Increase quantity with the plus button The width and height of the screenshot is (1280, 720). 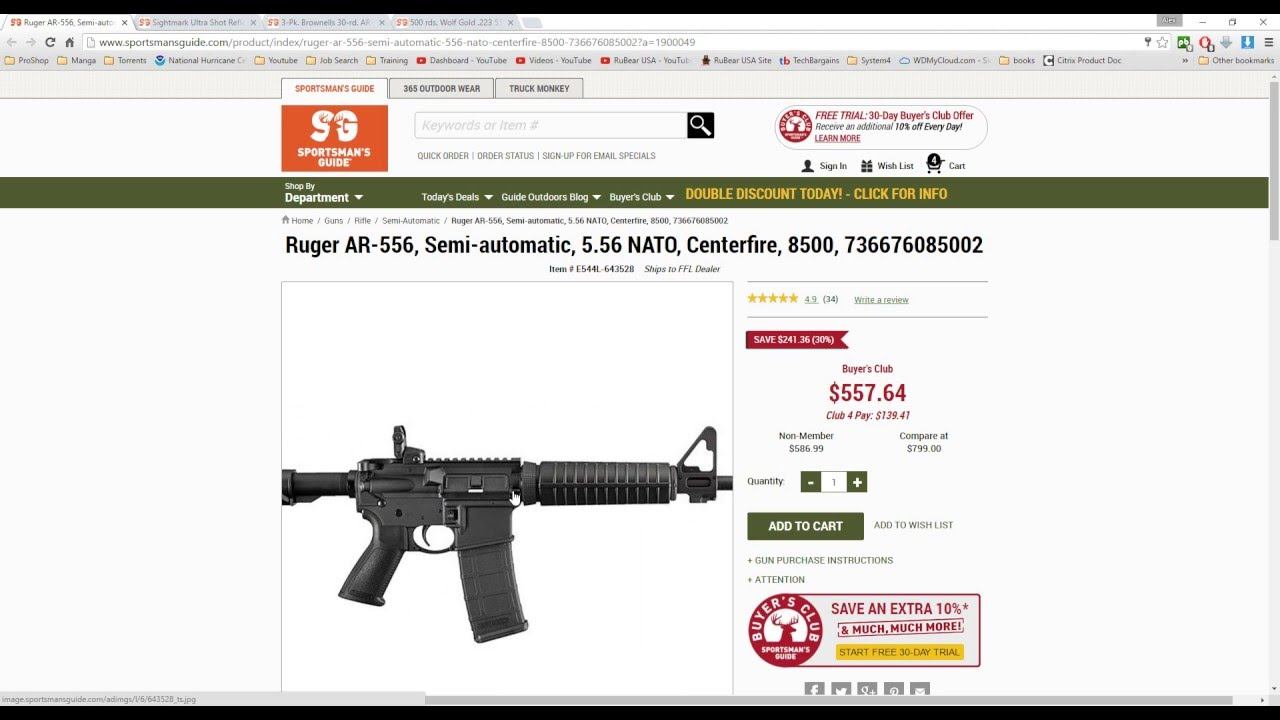click(x=857, y=482)
